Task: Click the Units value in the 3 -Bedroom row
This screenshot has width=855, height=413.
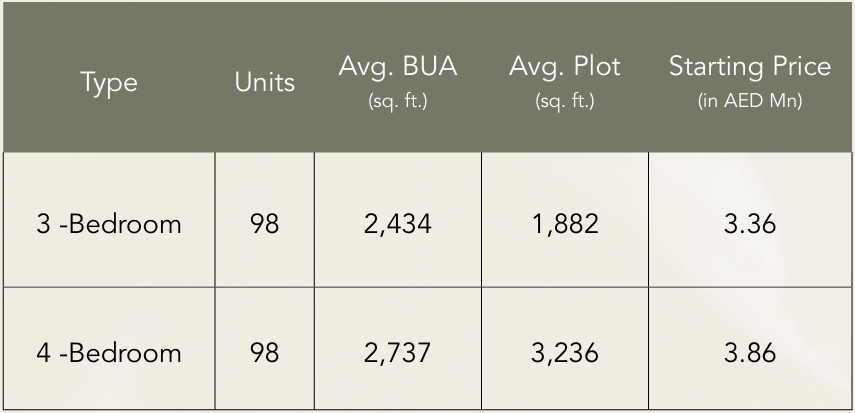Action: pyautogui.click(x=264, y=223)
